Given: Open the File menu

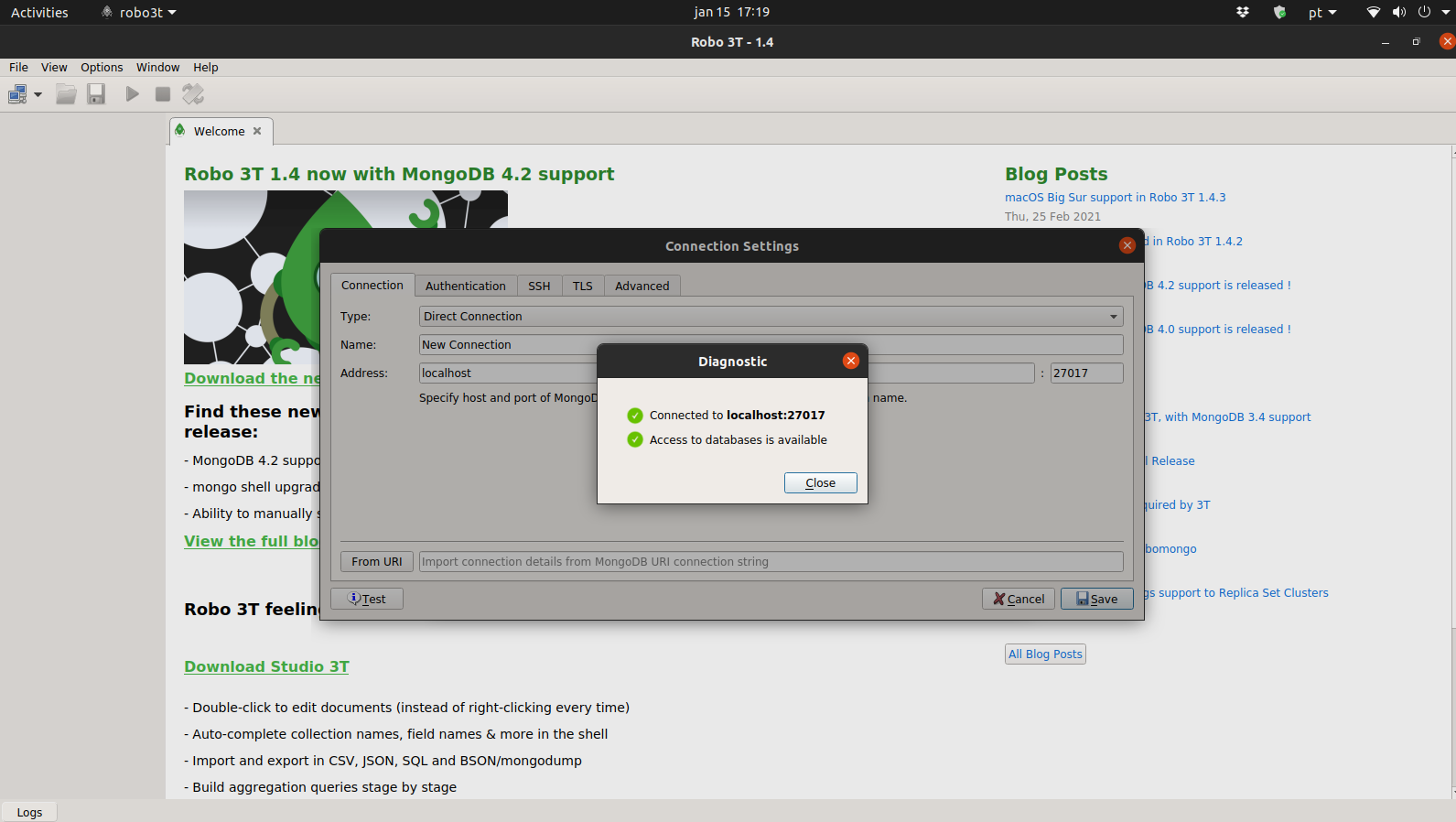Looking at the screenshot, I should (18, 67).
